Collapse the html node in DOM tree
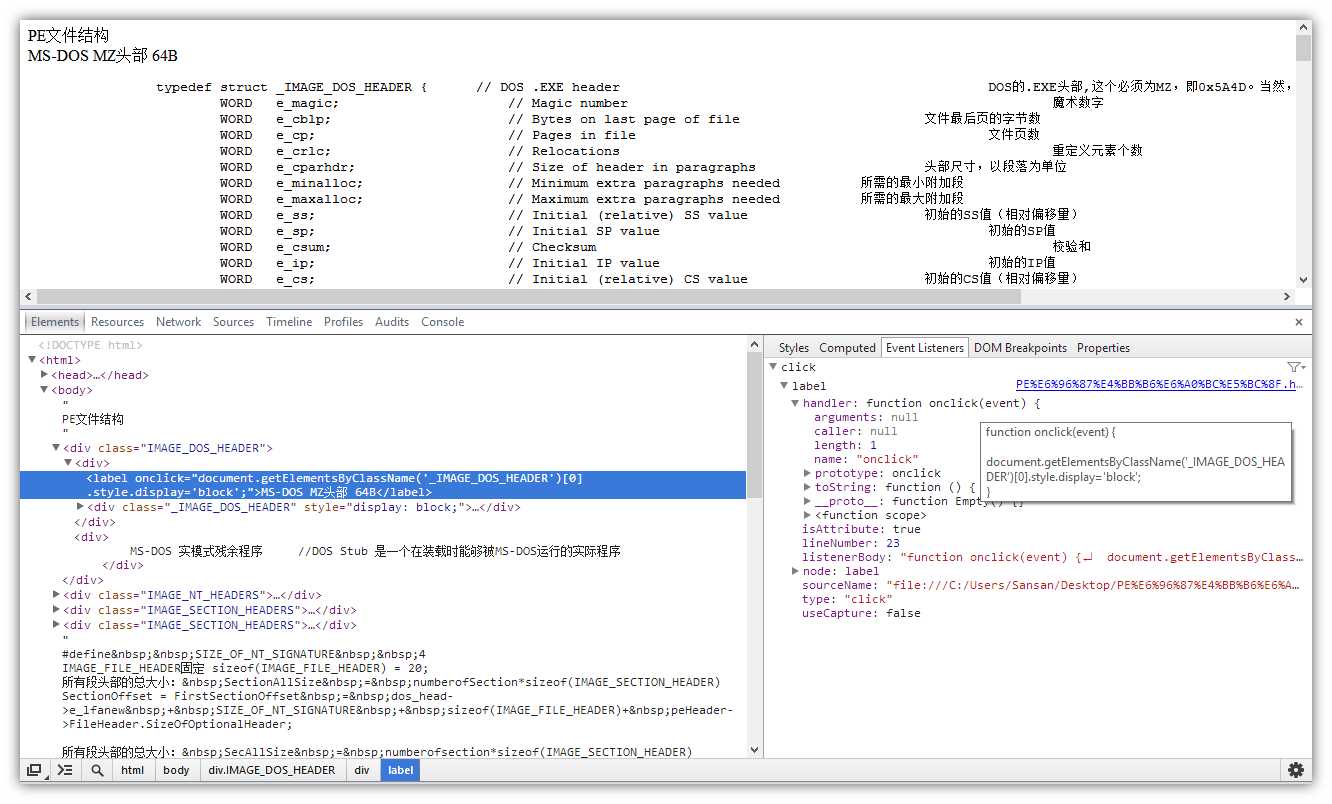Image resolution: width=1332 pixels, height=804 pixels. [x=33, y=360]
